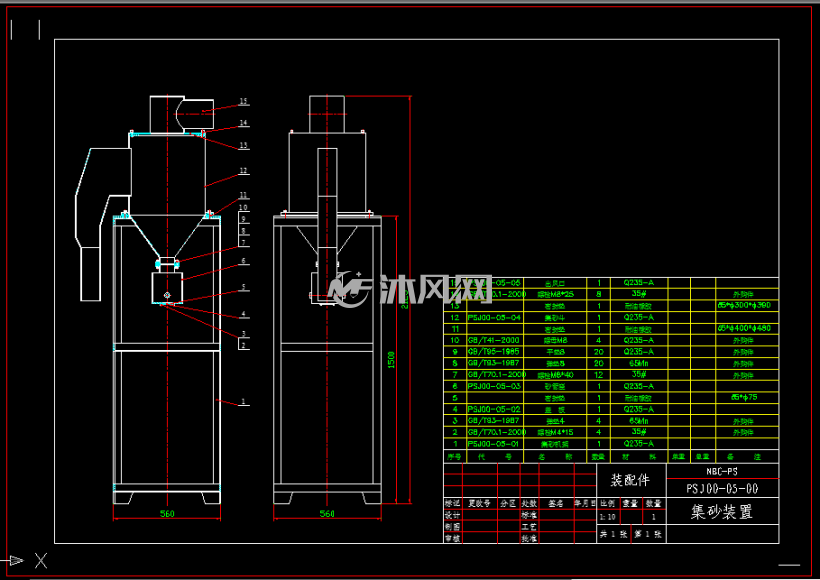The image size is (820, 580).
Task: Click quantity 12 in parts row 7
Action: 599,374
